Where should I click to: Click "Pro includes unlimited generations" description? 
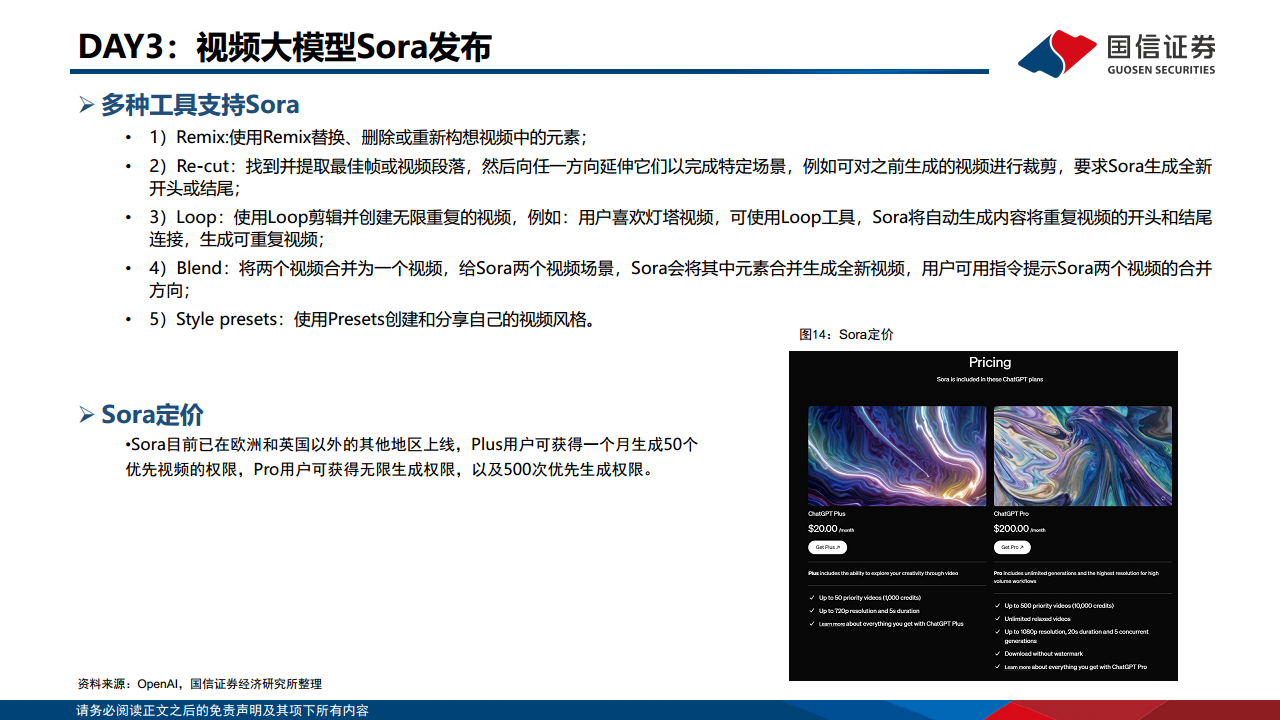pyautogui.click(x=1077, y=577)
